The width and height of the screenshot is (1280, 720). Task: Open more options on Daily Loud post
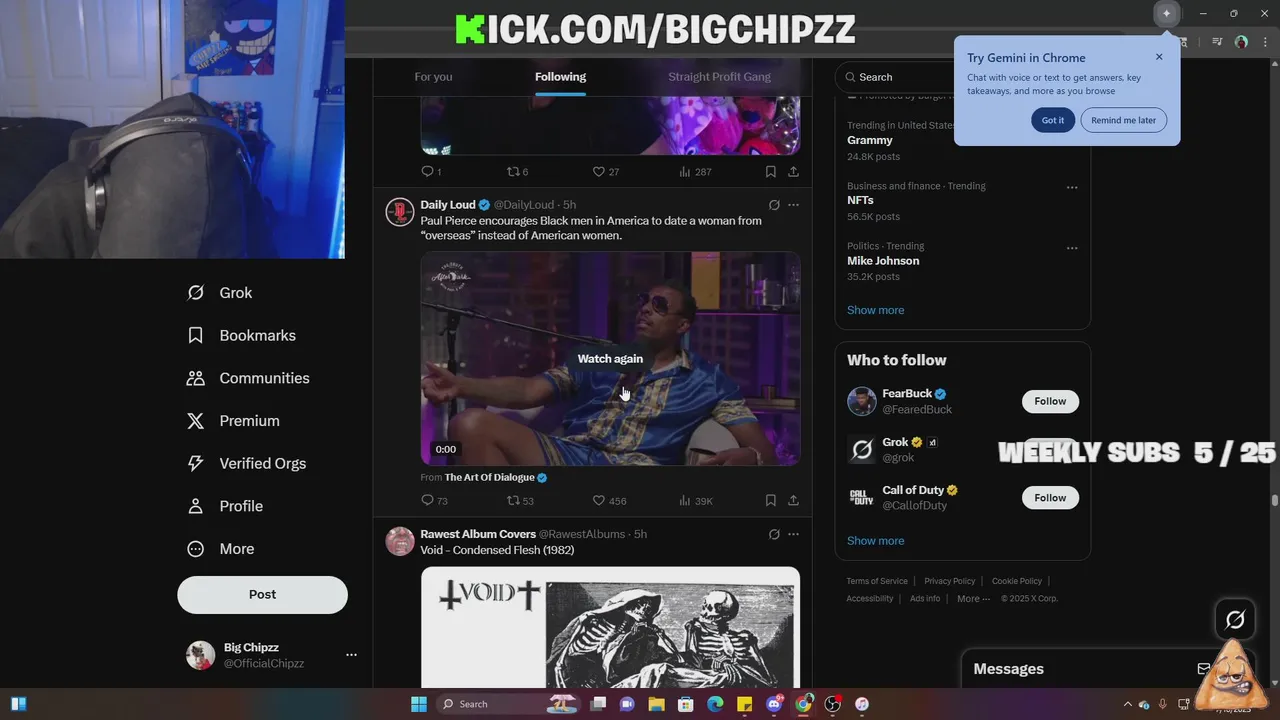pos(793,205)
